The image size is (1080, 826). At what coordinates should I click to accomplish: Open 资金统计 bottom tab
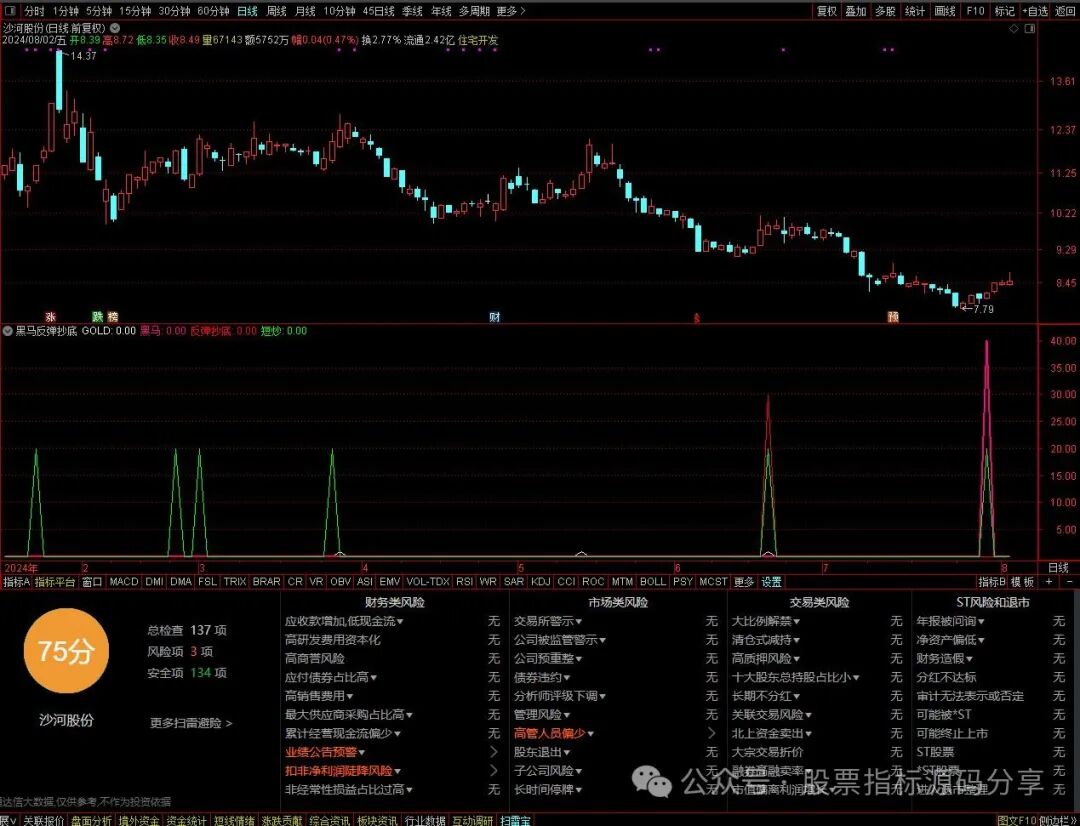pos(186,820)
